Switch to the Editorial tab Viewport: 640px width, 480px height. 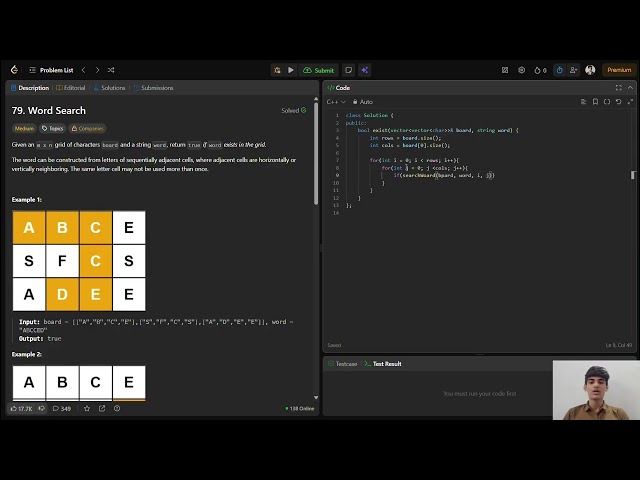pyautogui.click(x=71, y=88)
